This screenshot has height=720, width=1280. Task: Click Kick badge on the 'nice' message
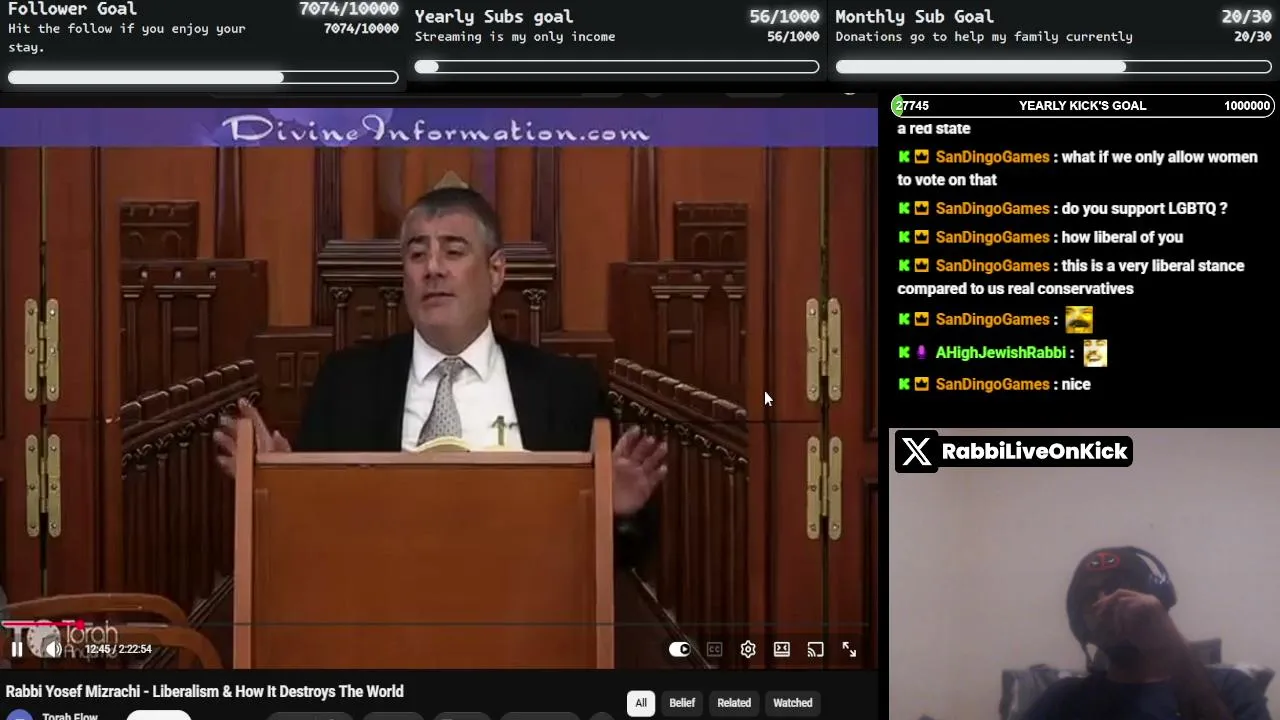pos(904,384)
